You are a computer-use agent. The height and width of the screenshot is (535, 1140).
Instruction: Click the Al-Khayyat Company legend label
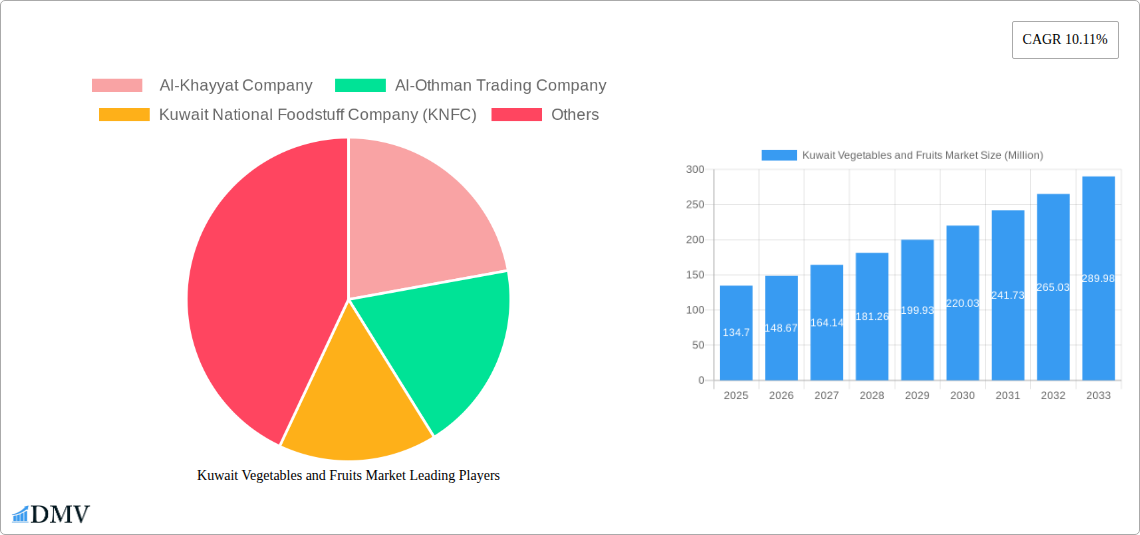(236, 86)
